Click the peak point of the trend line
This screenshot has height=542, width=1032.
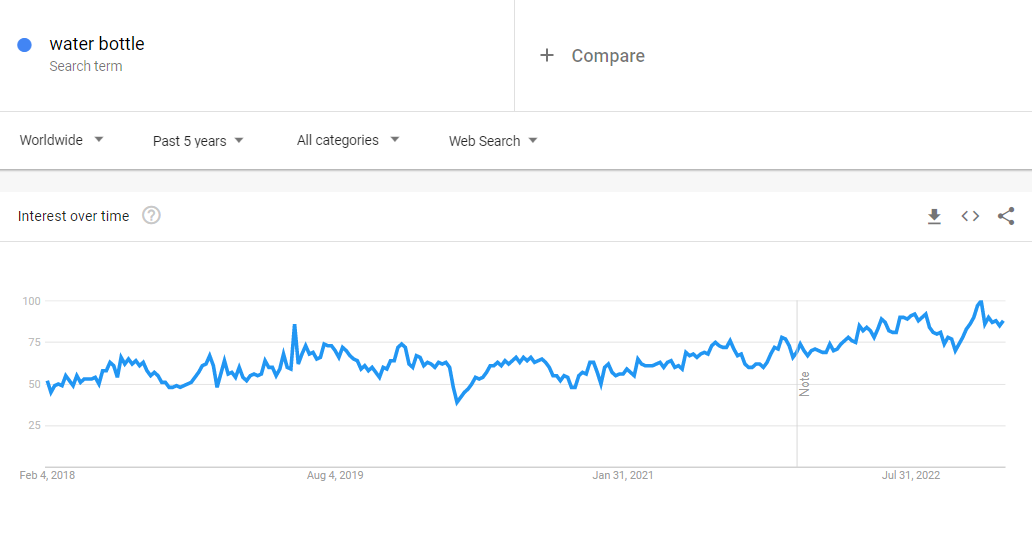click(981, 301)
